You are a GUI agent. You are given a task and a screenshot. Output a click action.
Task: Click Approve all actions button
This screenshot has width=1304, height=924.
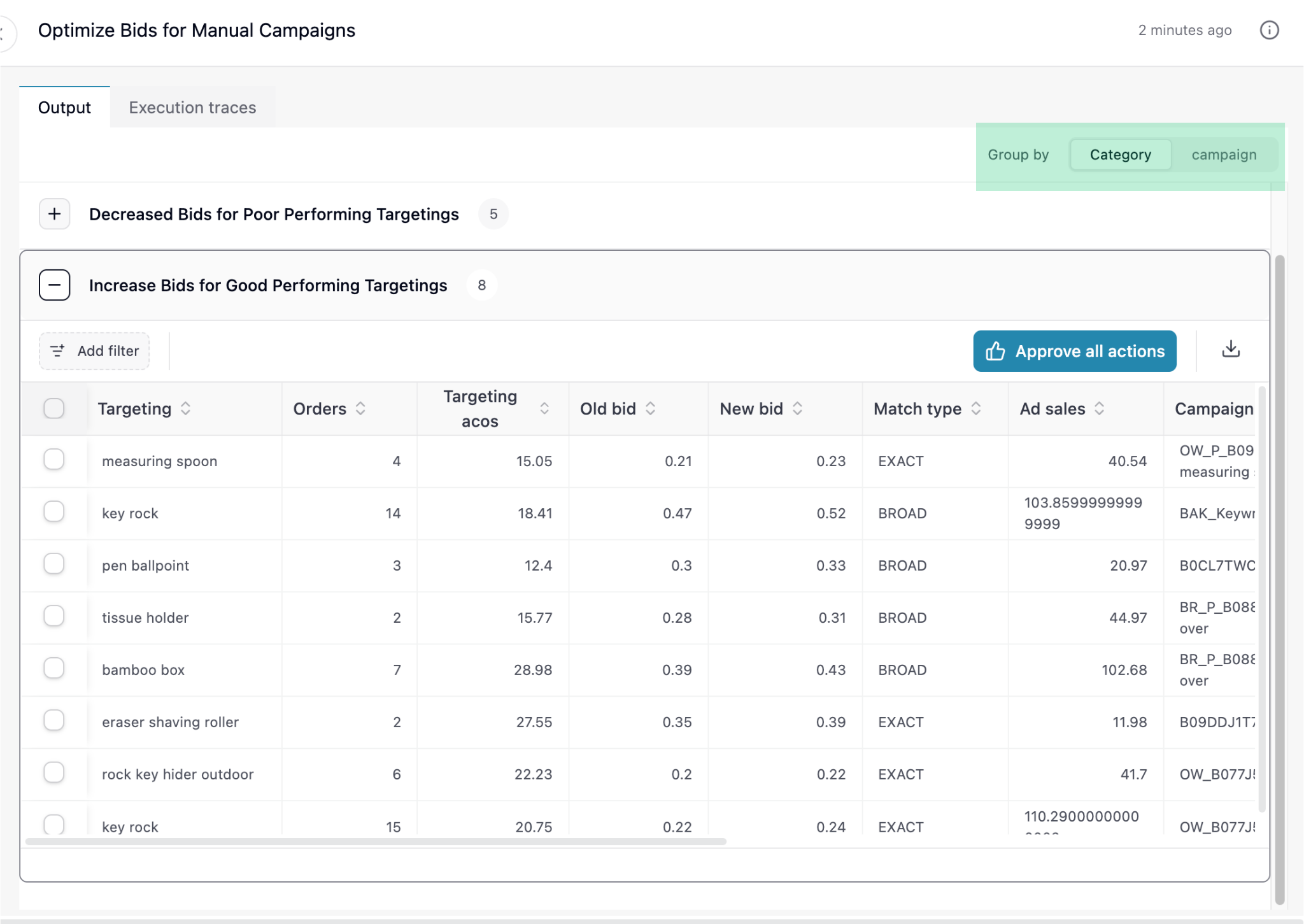tap(1074, 351)
